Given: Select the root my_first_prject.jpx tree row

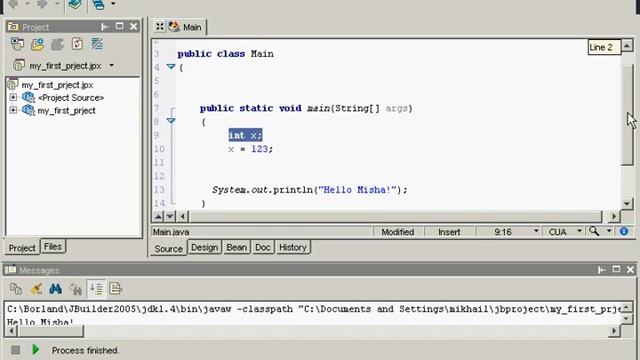Looking at the screenshot, I should 57,85.
